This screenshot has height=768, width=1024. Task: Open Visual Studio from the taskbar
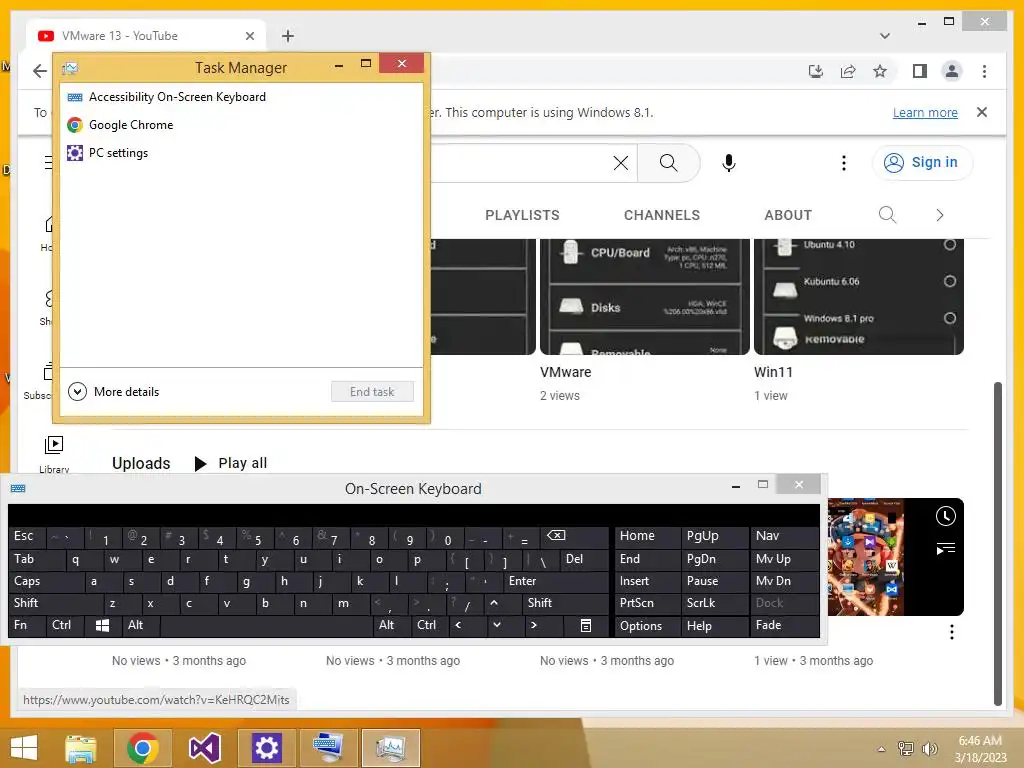tap(204, 748)
